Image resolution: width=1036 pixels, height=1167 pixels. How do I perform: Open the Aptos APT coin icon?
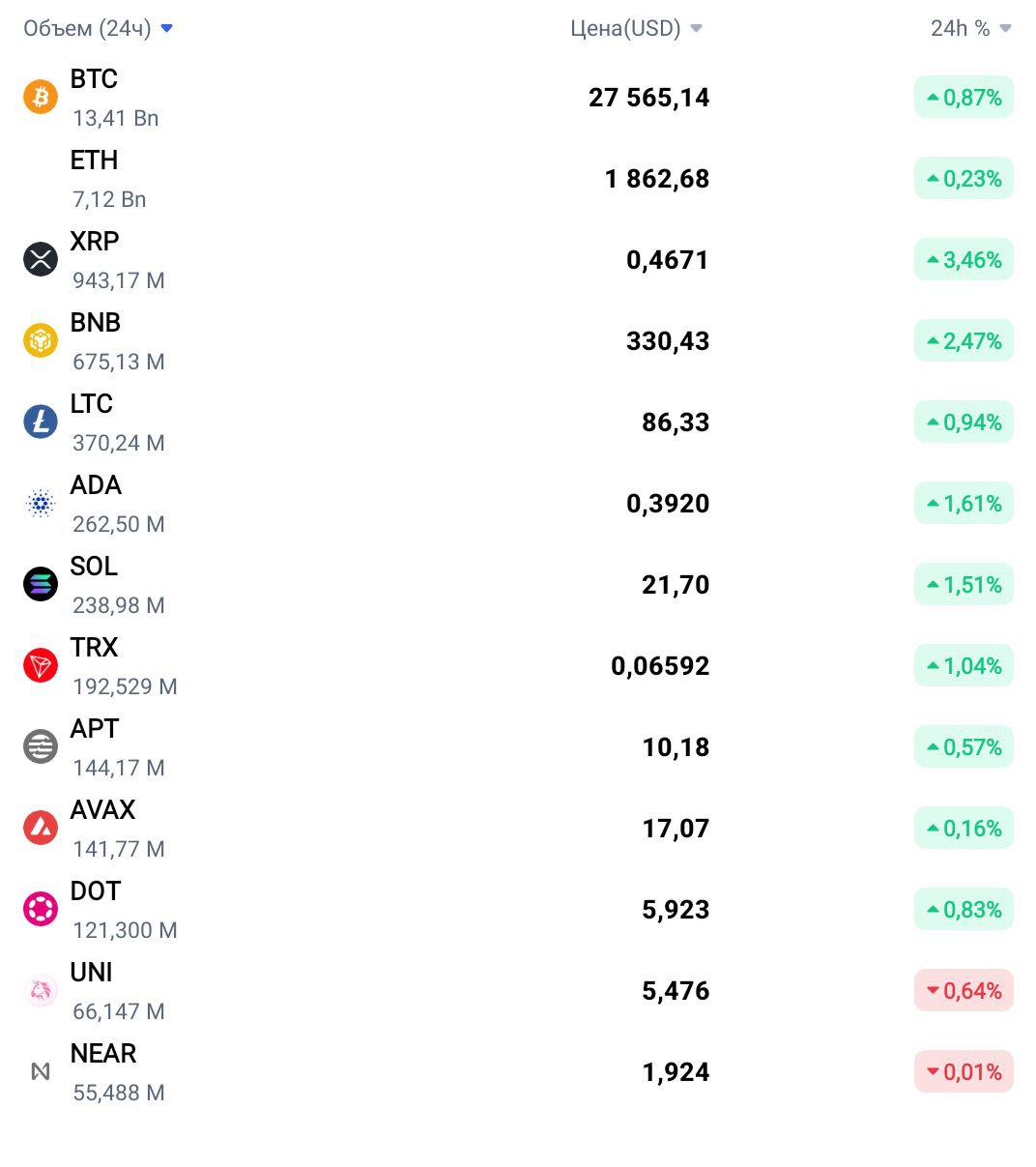(41, 746)
